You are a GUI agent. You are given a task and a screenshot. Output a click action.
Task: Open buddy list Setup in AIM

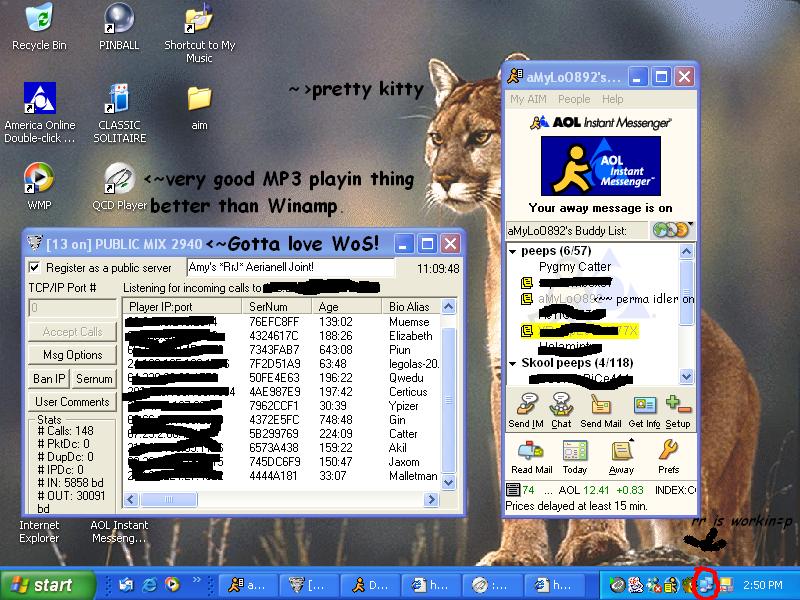pos(678,405)
